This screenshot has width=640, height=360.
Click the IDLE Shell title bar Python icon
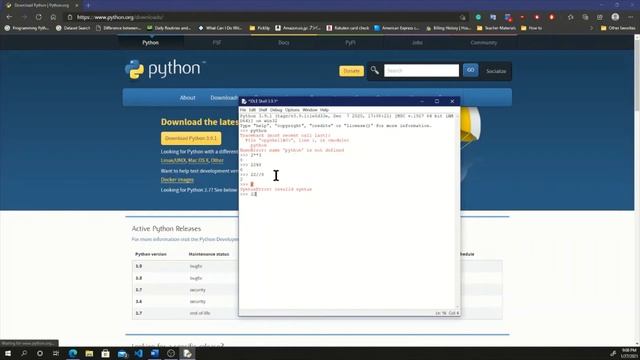(244, 101)
